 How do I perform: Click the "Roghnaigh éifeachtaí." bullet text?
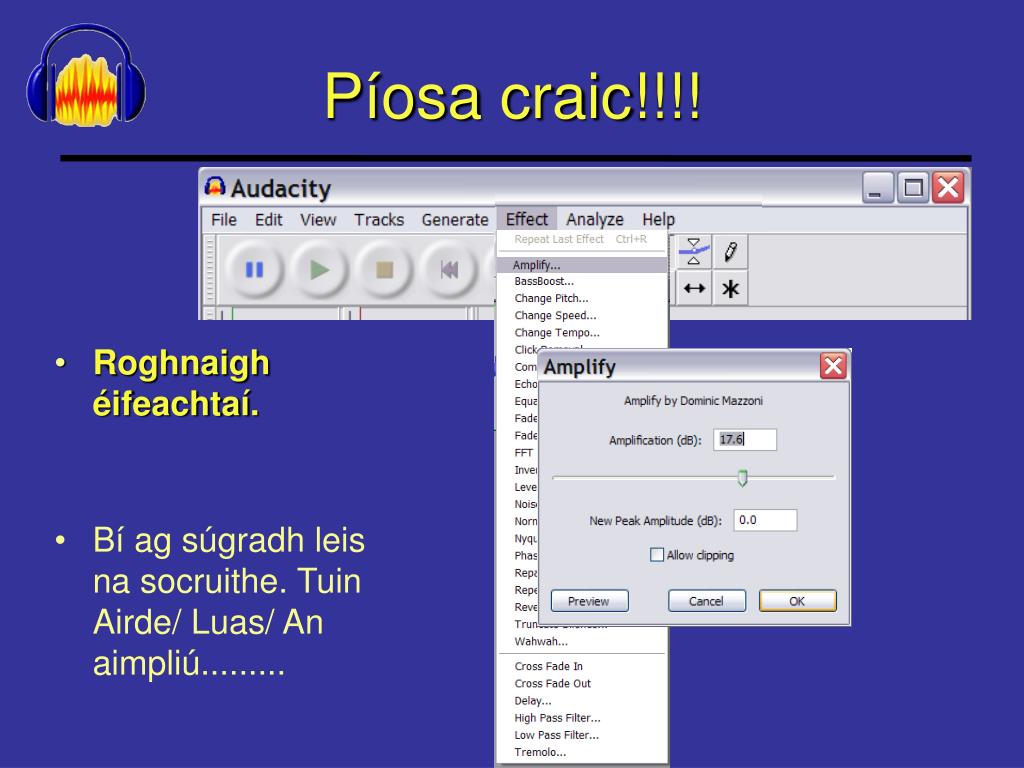coord(181,383)
